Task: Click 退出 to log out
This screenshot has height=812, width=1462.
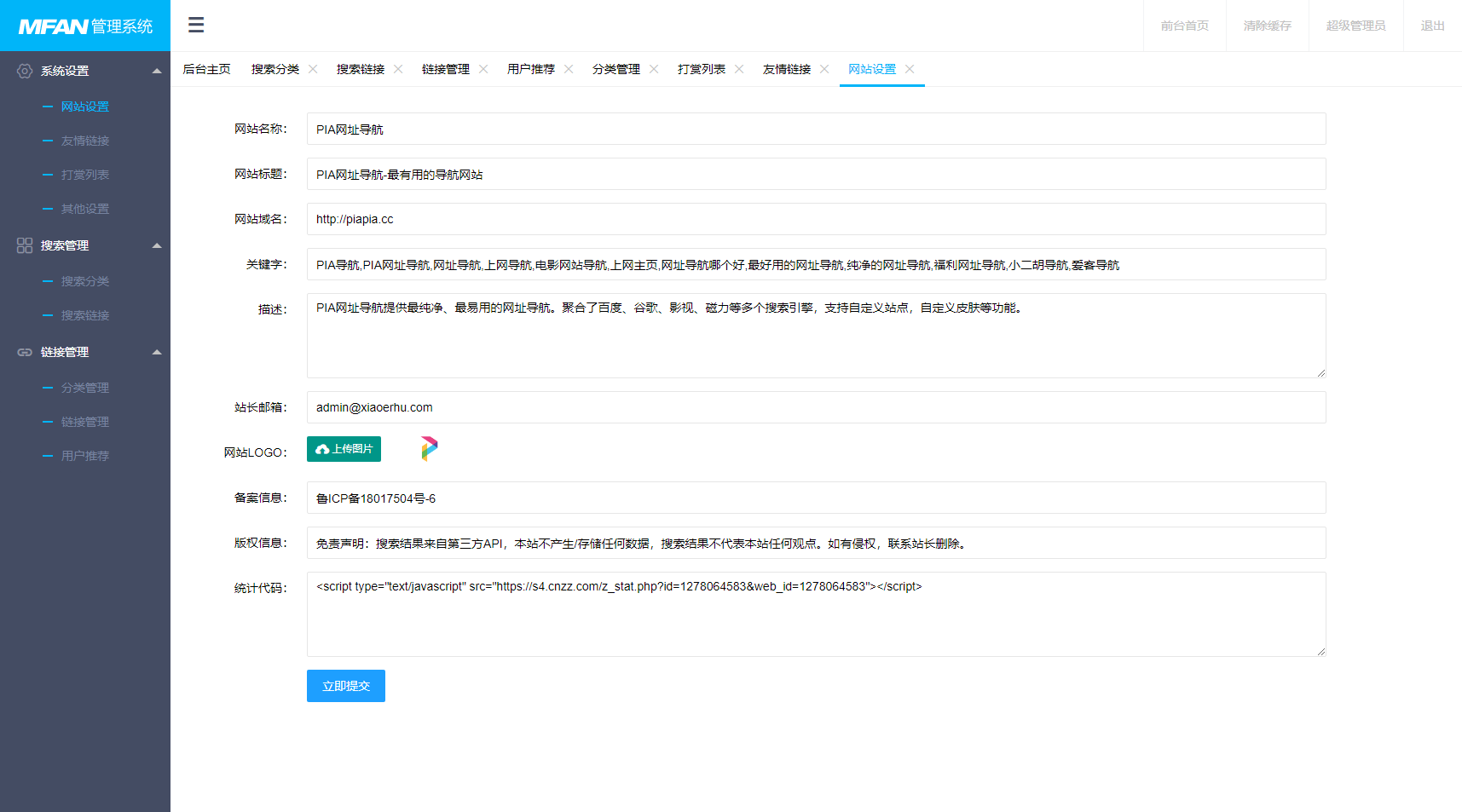Action: coord(1432,26)
